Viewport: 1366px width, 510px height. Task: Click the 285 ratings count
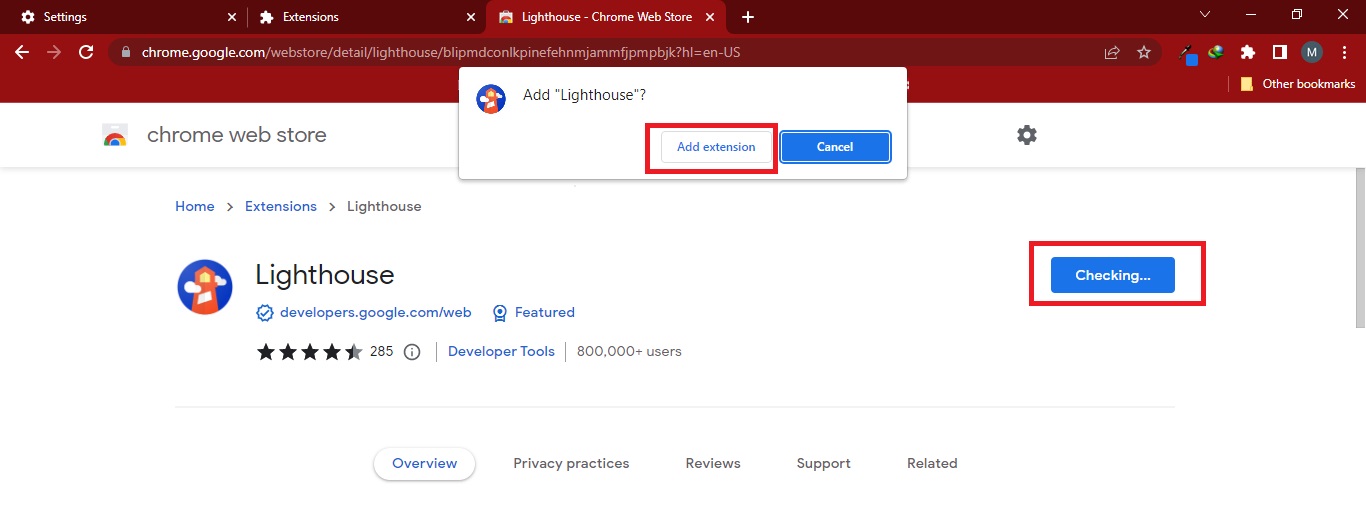pos(382,352)
